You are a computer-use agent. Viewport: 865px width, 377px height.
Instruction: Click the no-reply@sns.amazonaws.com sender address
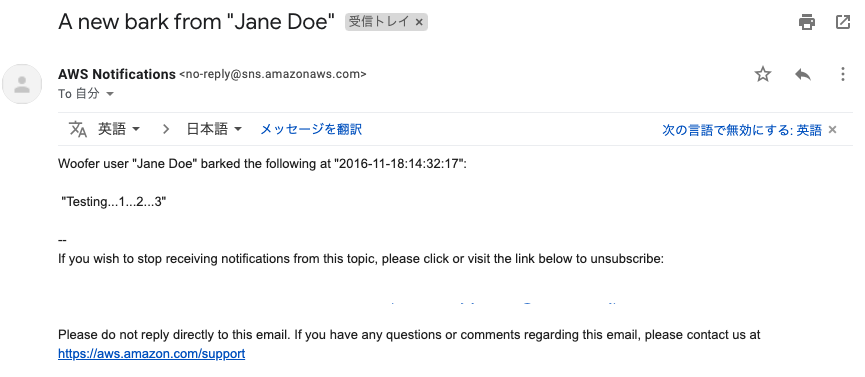[273, 74]
